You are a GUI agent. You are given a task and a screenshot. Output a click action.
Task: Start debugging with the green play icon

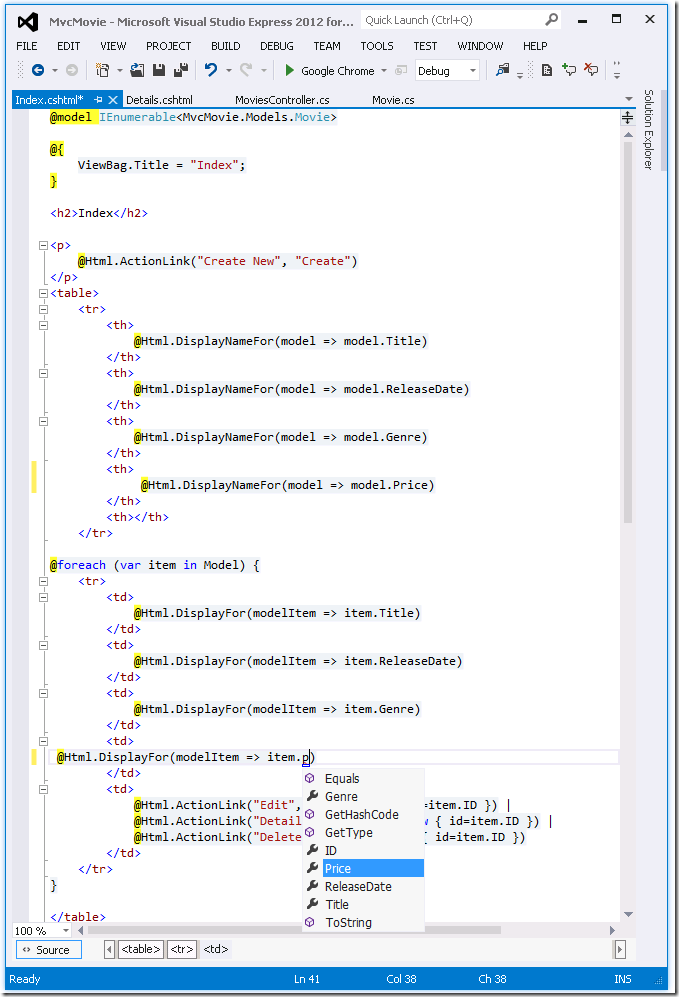(x=289, y=71)
